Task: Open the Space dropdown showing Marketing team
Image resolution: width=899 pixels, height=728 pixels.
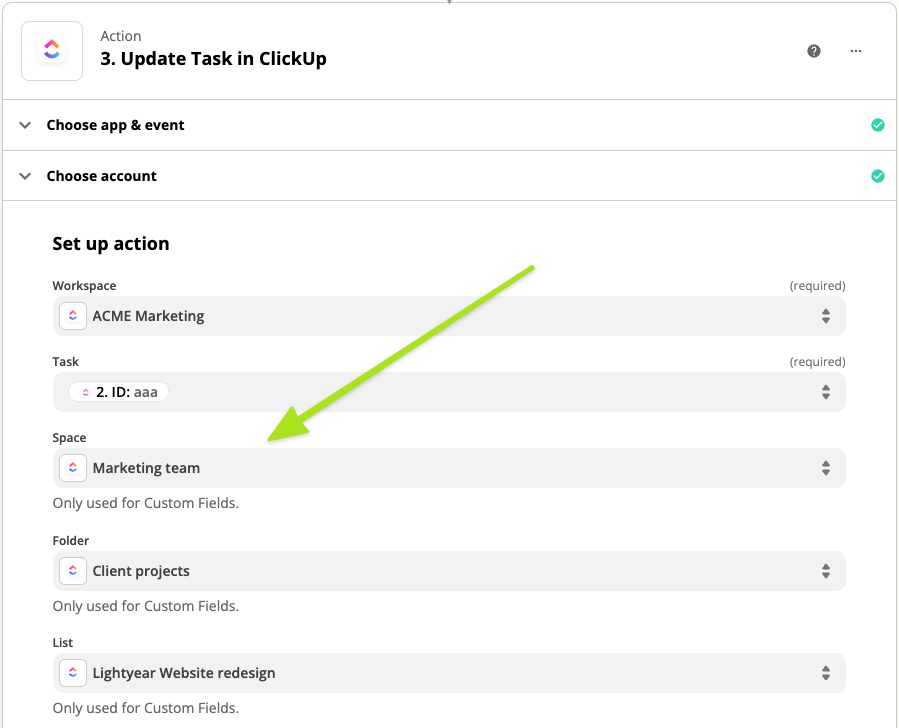Action: pos(826,468)
